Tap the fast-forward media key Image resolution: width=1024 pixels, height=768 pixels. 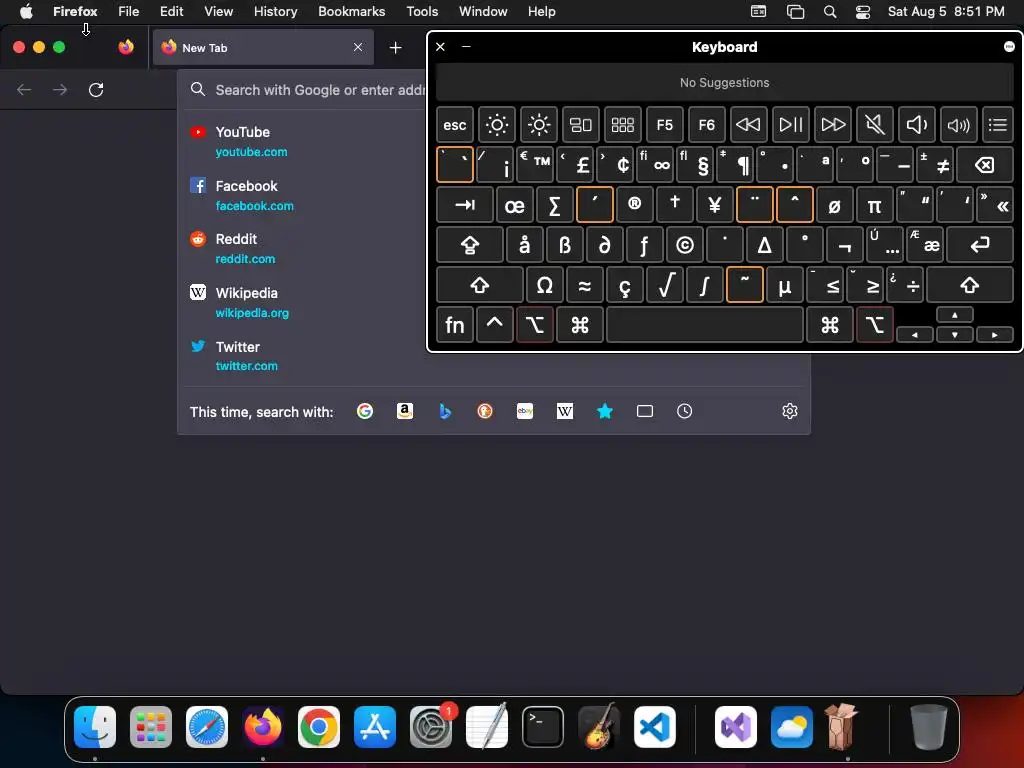point(833,124)
